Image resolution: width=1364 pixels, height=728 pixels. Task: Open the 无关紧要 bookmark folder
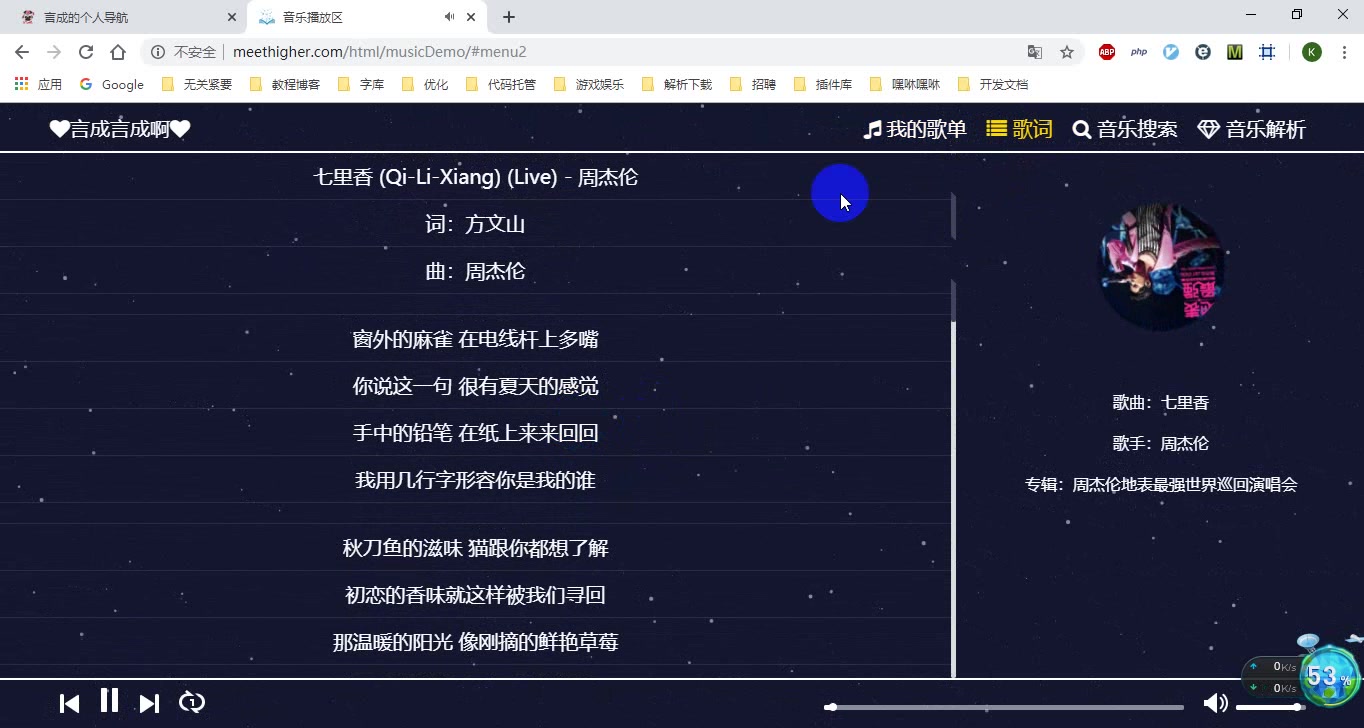(x=197, y=84)
